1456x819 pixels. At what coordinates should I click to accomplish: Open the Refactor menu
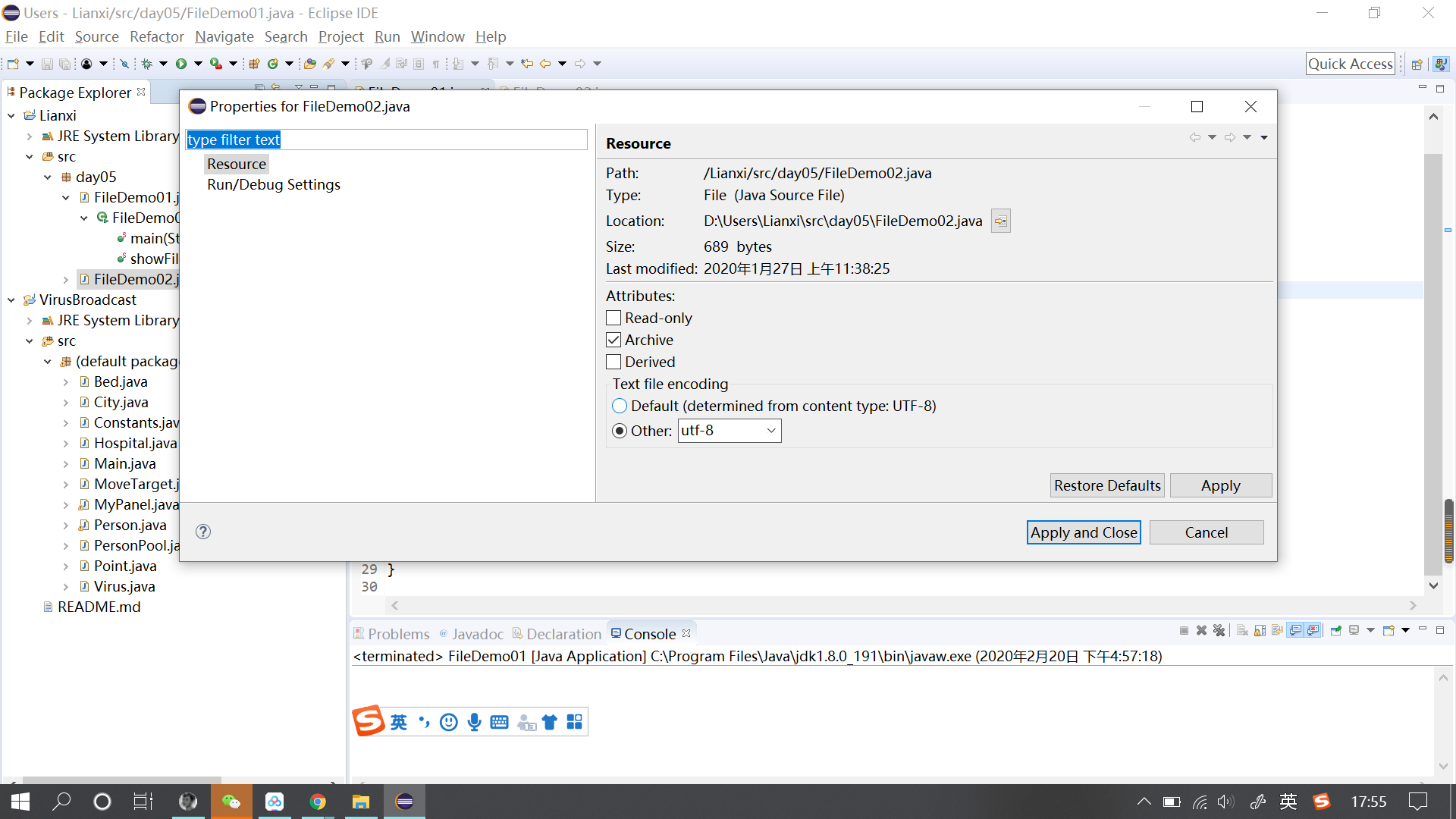coord(156,36)
